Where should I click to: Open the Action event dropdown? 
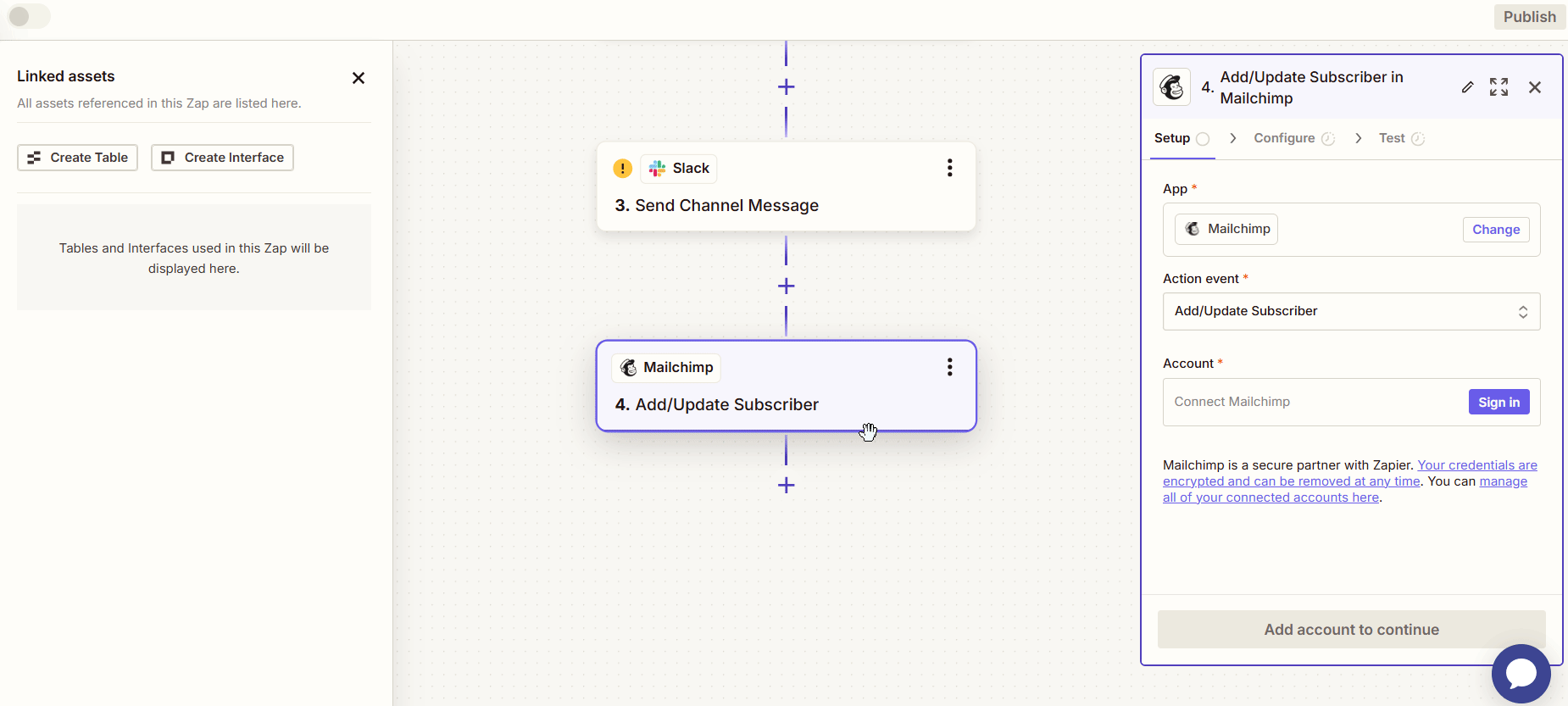pos(1351,311)
